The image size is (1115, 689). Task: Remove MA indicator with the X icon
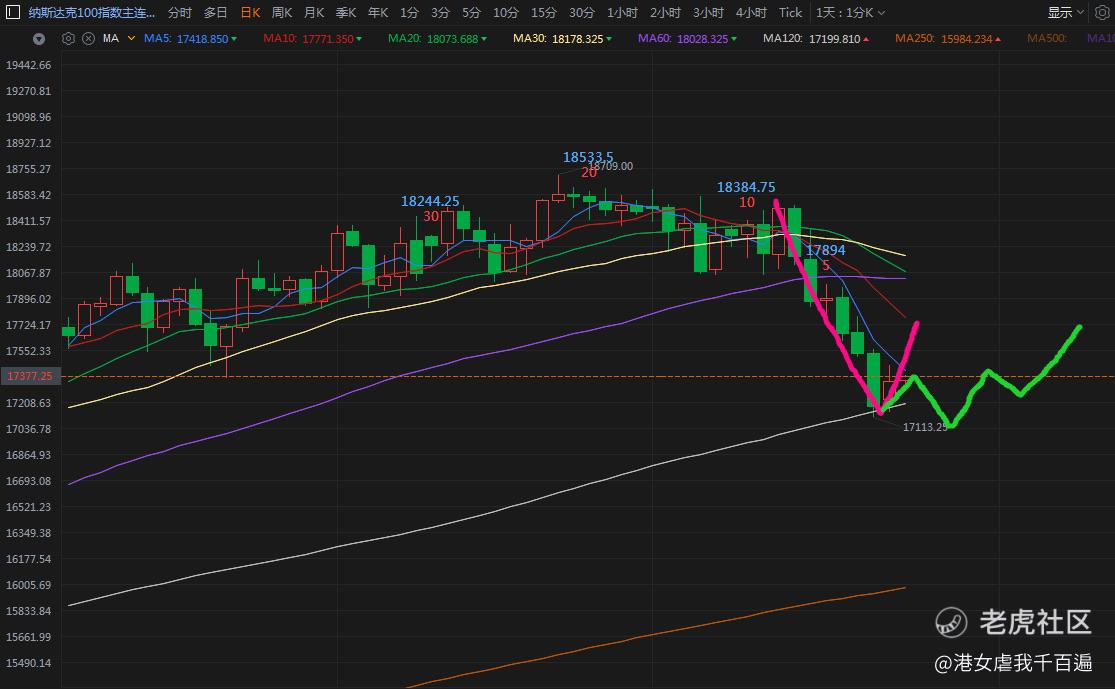tap(88, 38)
